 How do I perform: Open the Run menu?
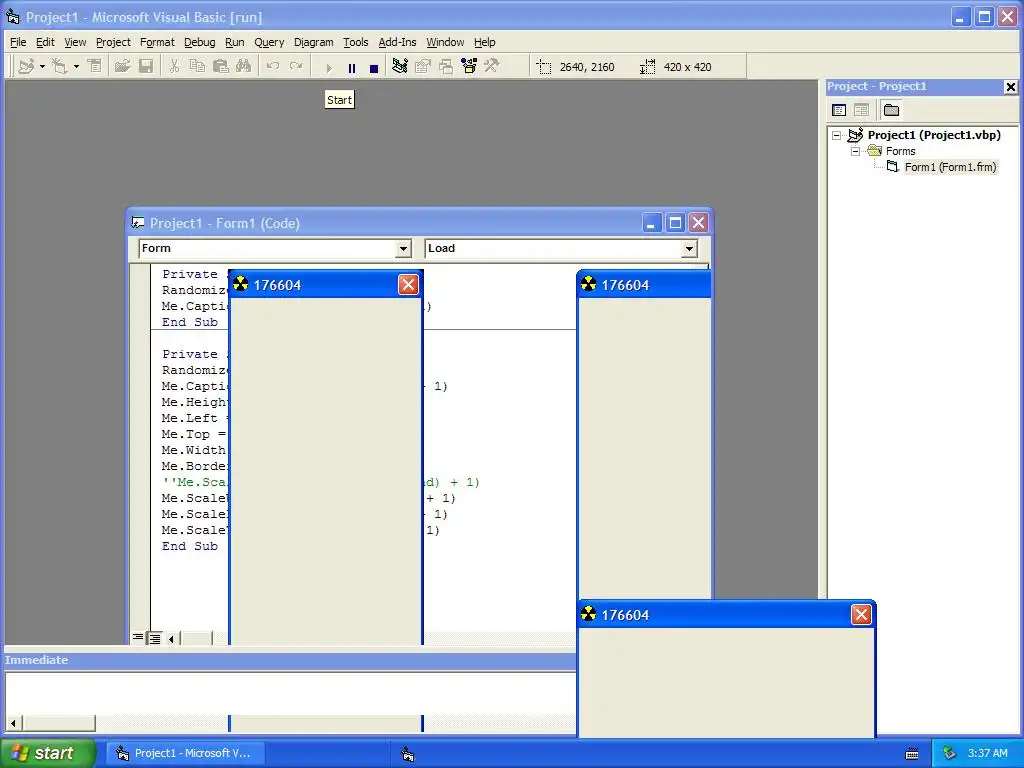tap(234, 42)
